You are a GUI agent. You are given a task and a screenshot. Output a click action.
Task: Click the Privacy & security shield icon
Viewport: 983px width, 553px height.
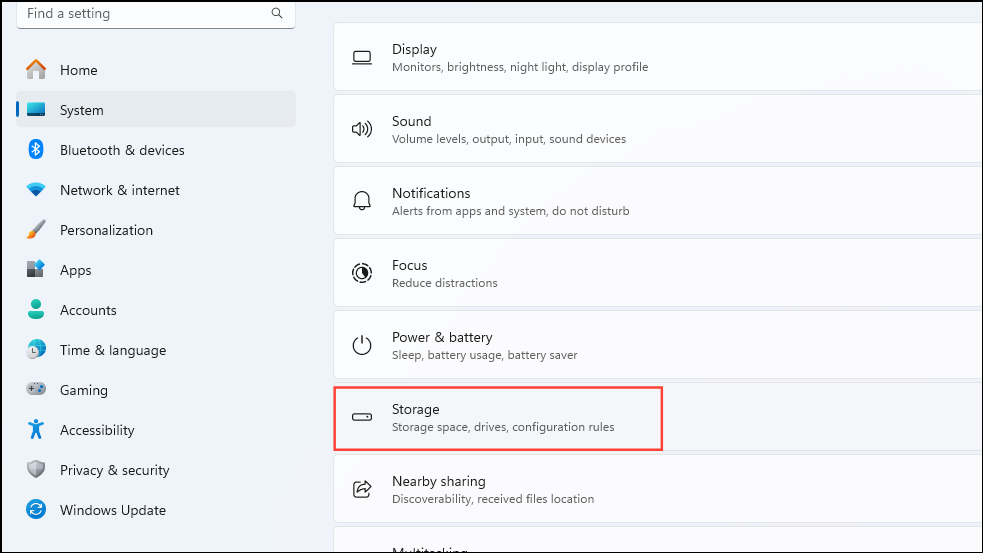click(36, 470)
